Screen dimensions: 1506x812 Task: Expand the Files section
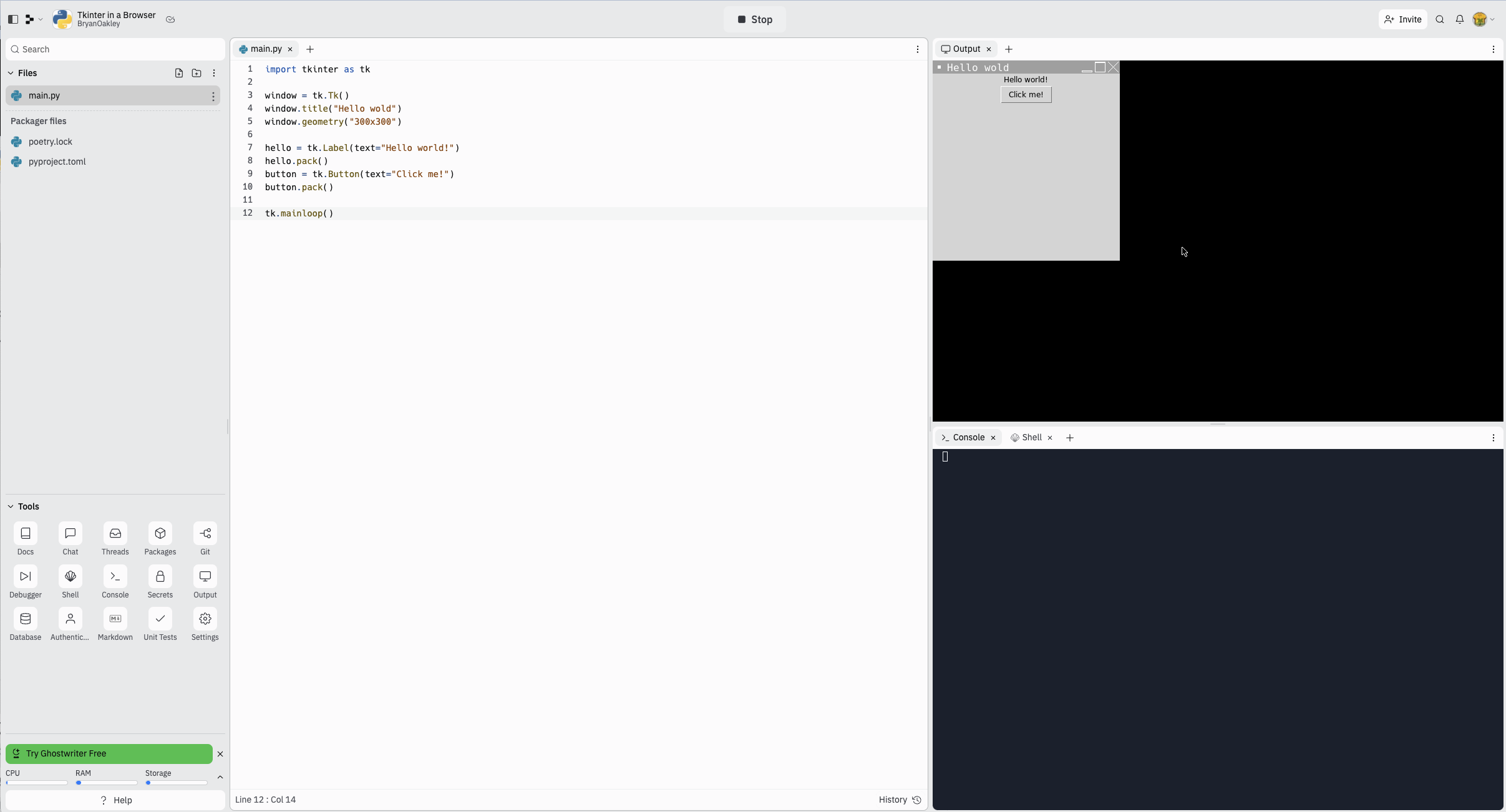pyautogui.click(x=11, y=72)
